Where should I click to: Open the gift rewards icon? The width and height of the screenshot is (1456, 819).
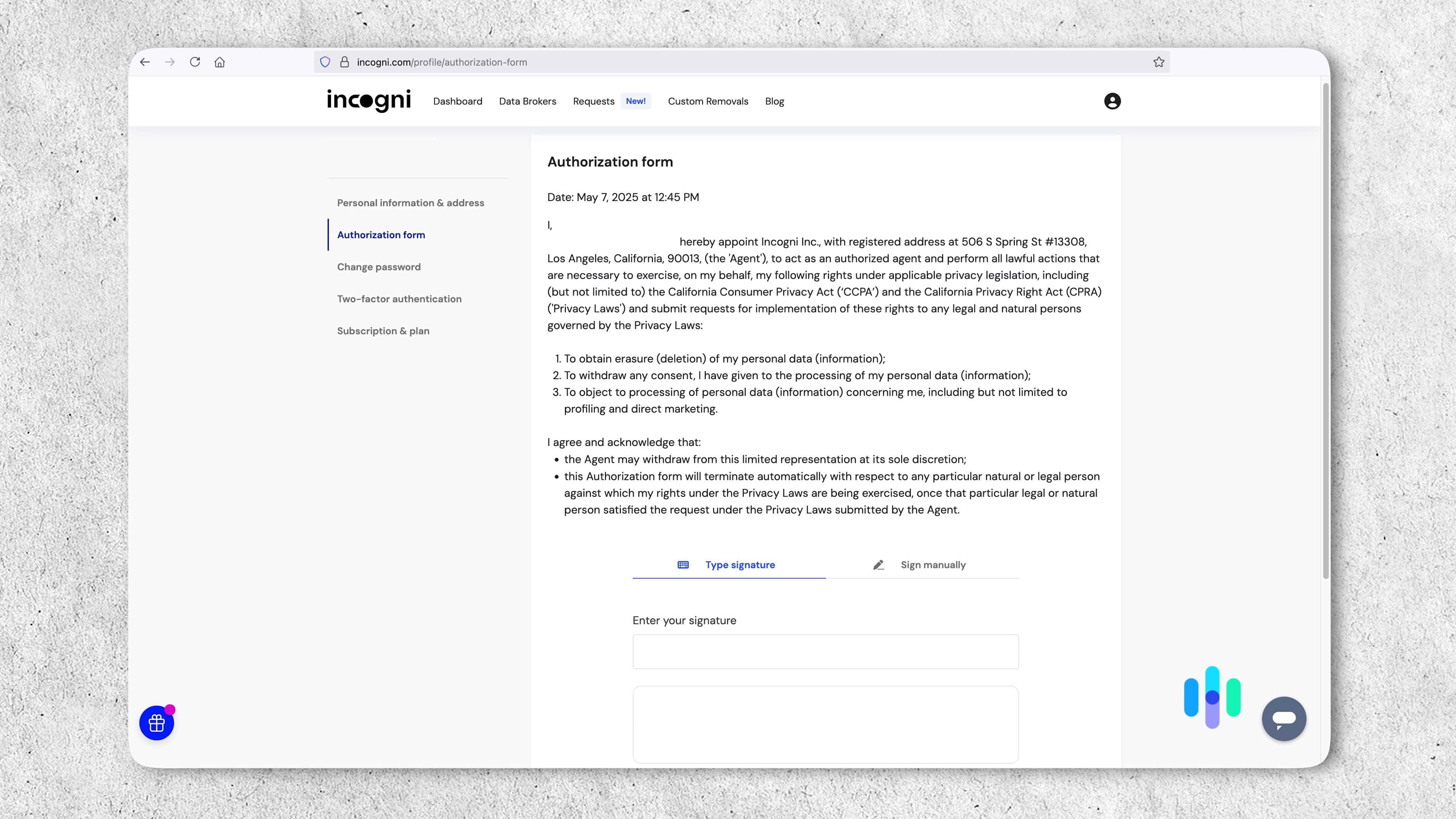click(x=156, y=722)
